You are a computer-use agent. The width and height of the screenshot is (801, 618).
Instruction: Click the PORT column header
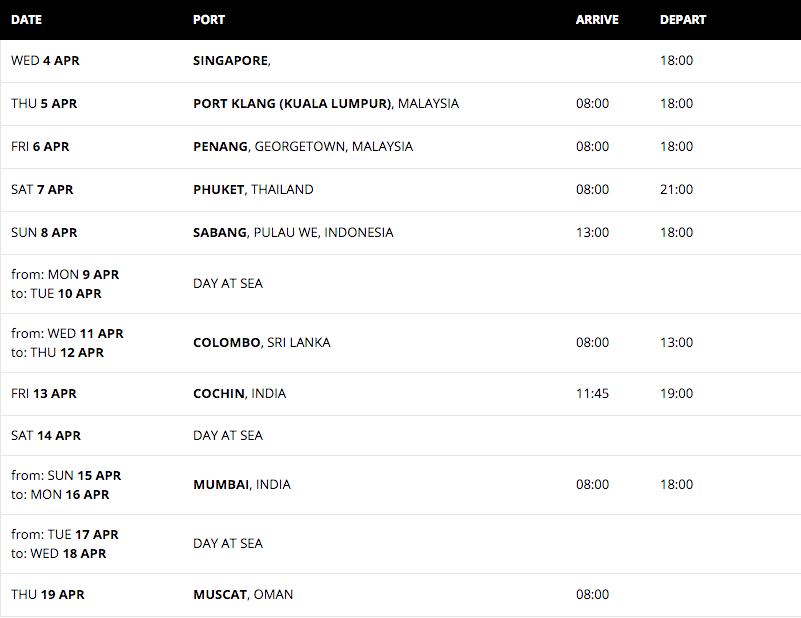pos(208,20)
